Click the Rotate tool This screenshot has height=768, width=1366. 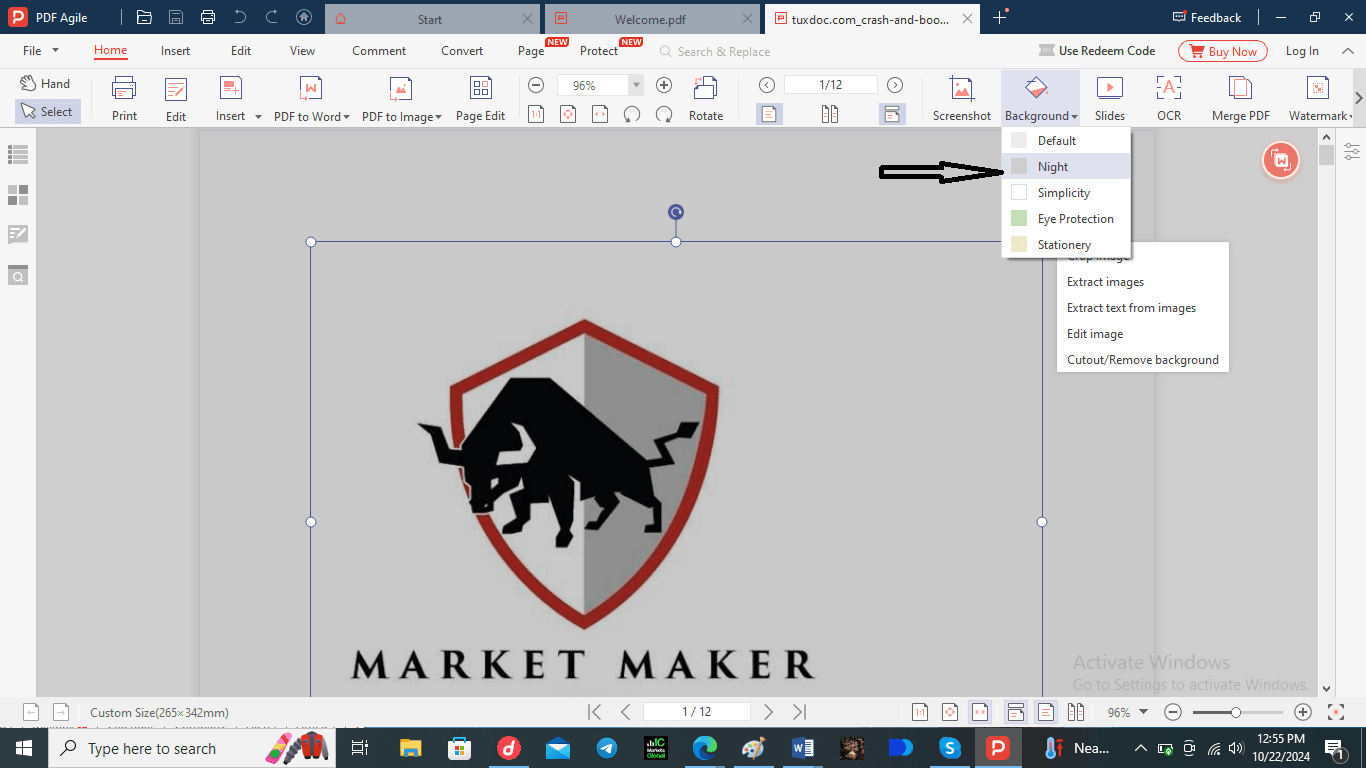tap(705, 98)
